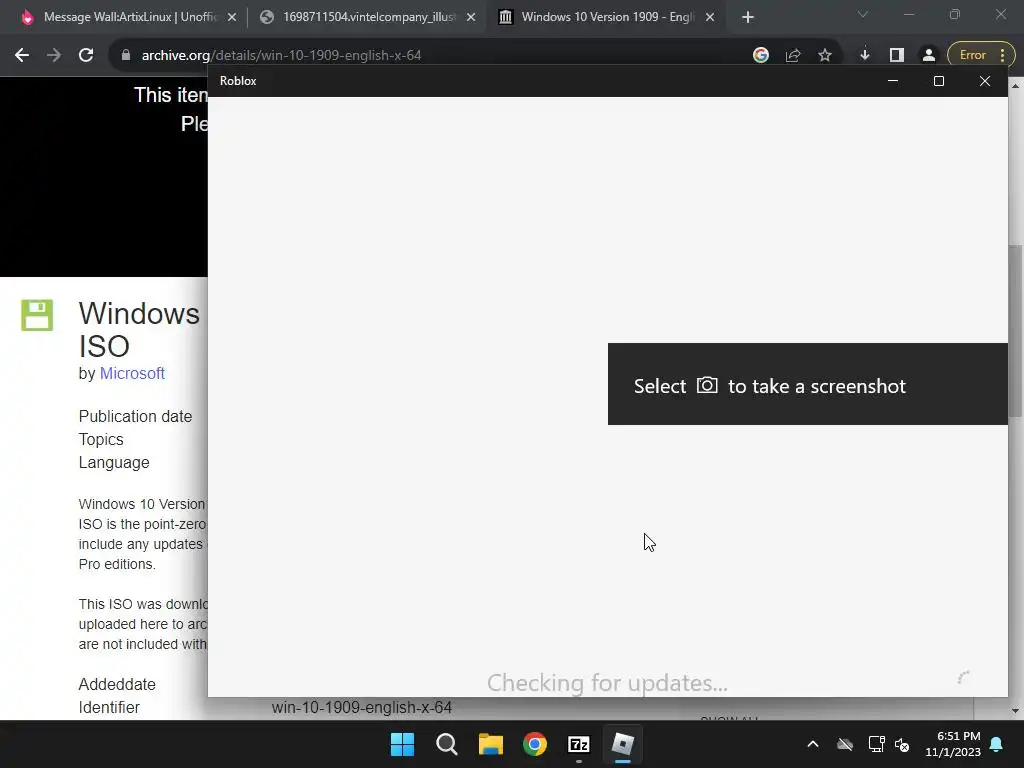Click the forward navigation arrow
The image size is (1024, 768).
click(54, 56)
